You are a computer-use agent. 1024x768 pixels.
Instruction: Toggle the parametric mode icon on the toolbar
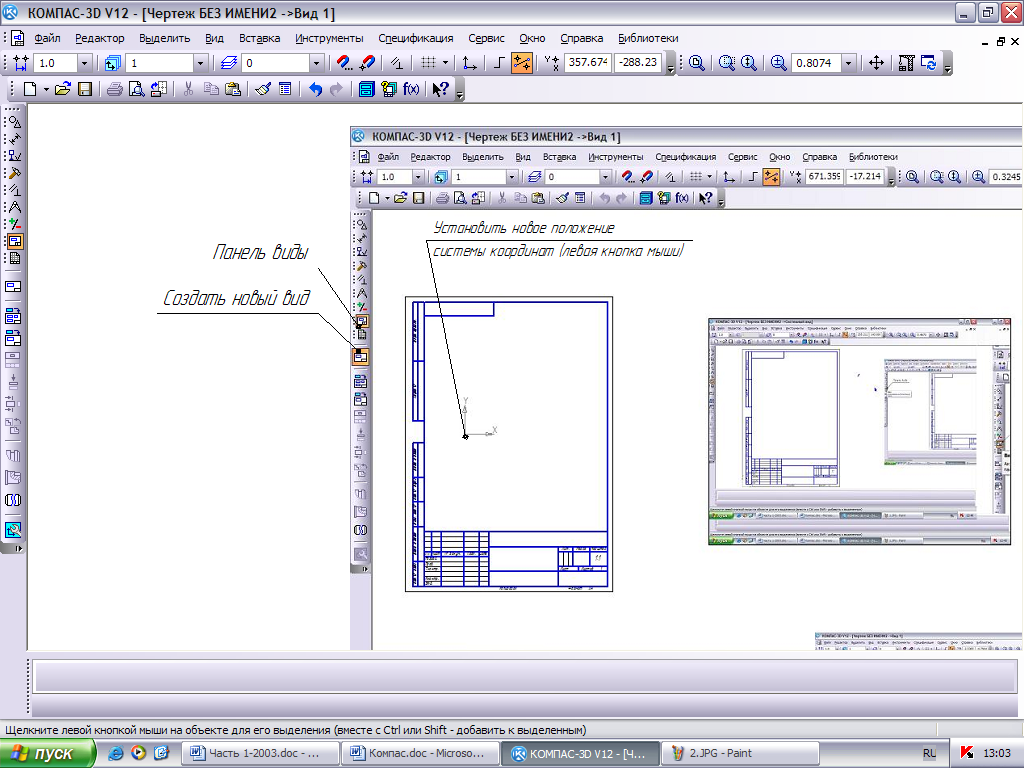coord(396,63)
